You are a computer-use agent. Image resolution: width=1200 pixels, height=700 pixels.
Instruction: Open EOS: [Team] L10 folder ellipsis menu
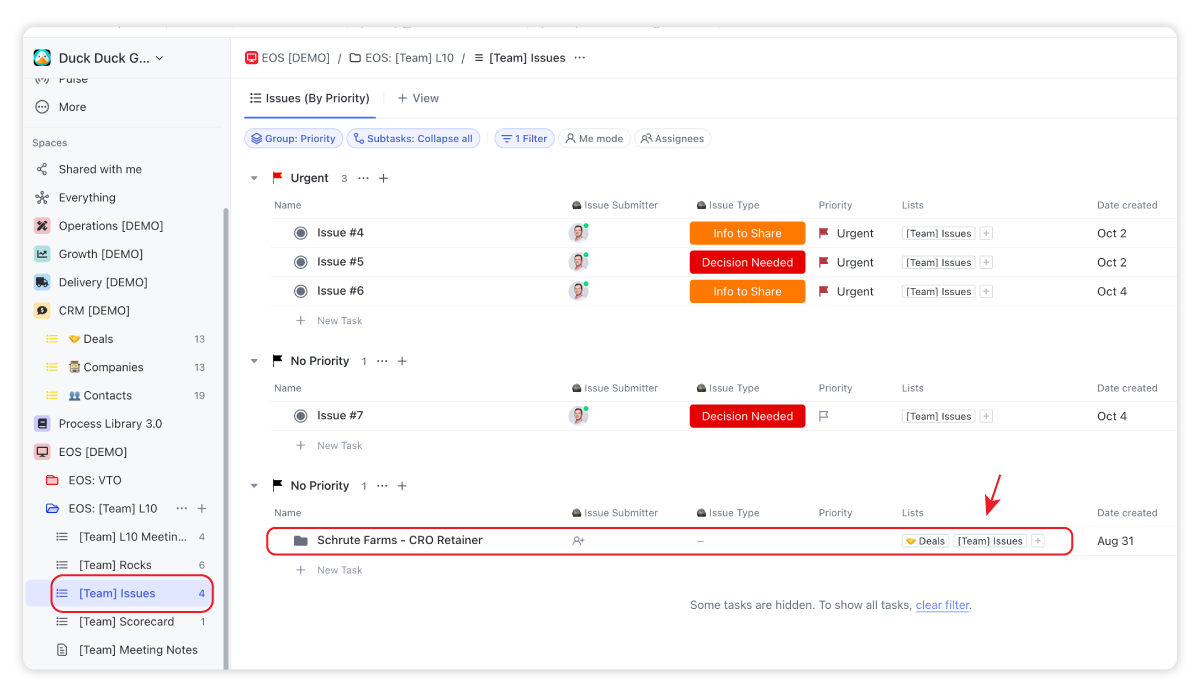point(181,508)
